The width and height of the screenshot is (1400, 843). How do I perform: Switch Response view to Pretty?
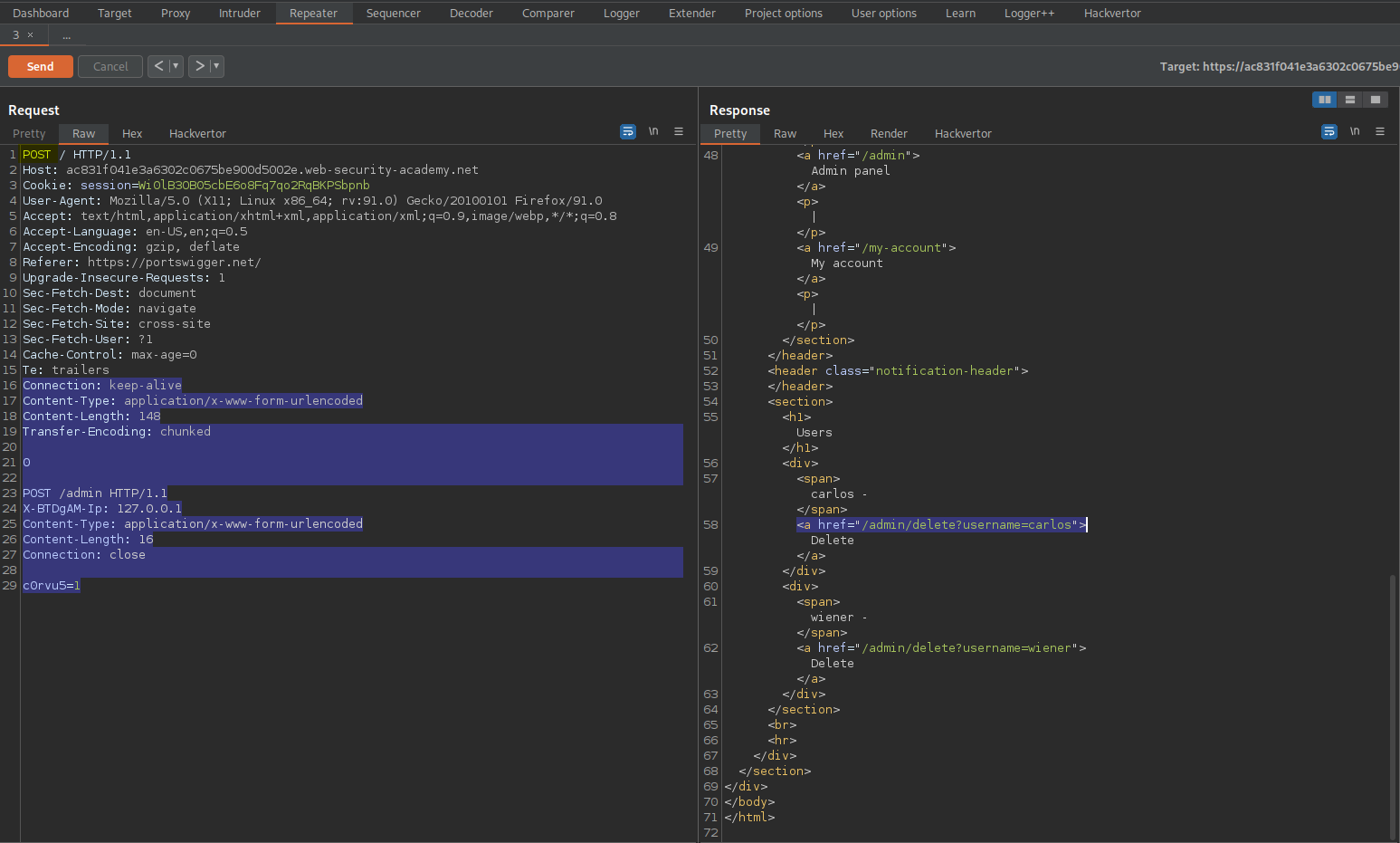[730, 133]
